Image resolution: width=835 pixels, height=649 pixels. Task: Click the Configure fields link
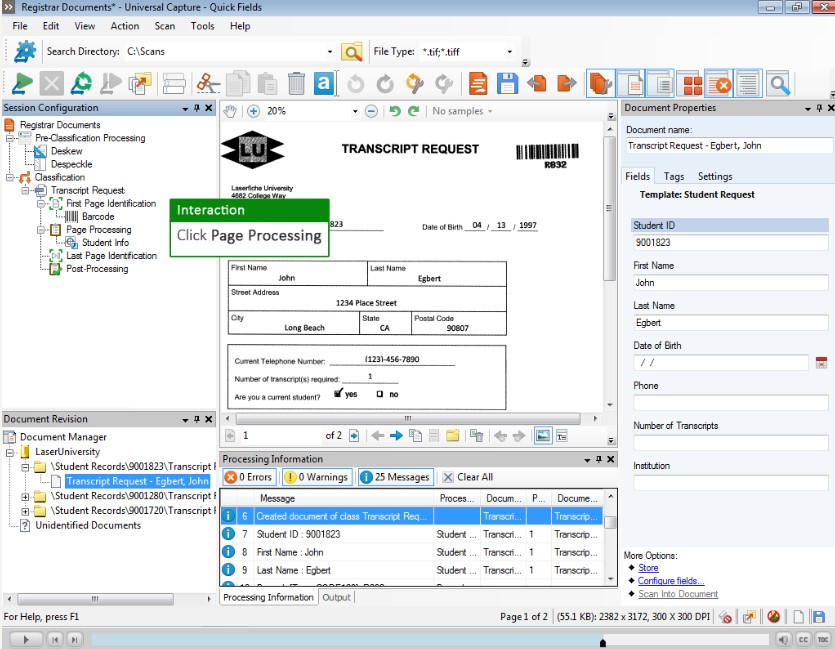pyautogui.click(x=671, y=581)
